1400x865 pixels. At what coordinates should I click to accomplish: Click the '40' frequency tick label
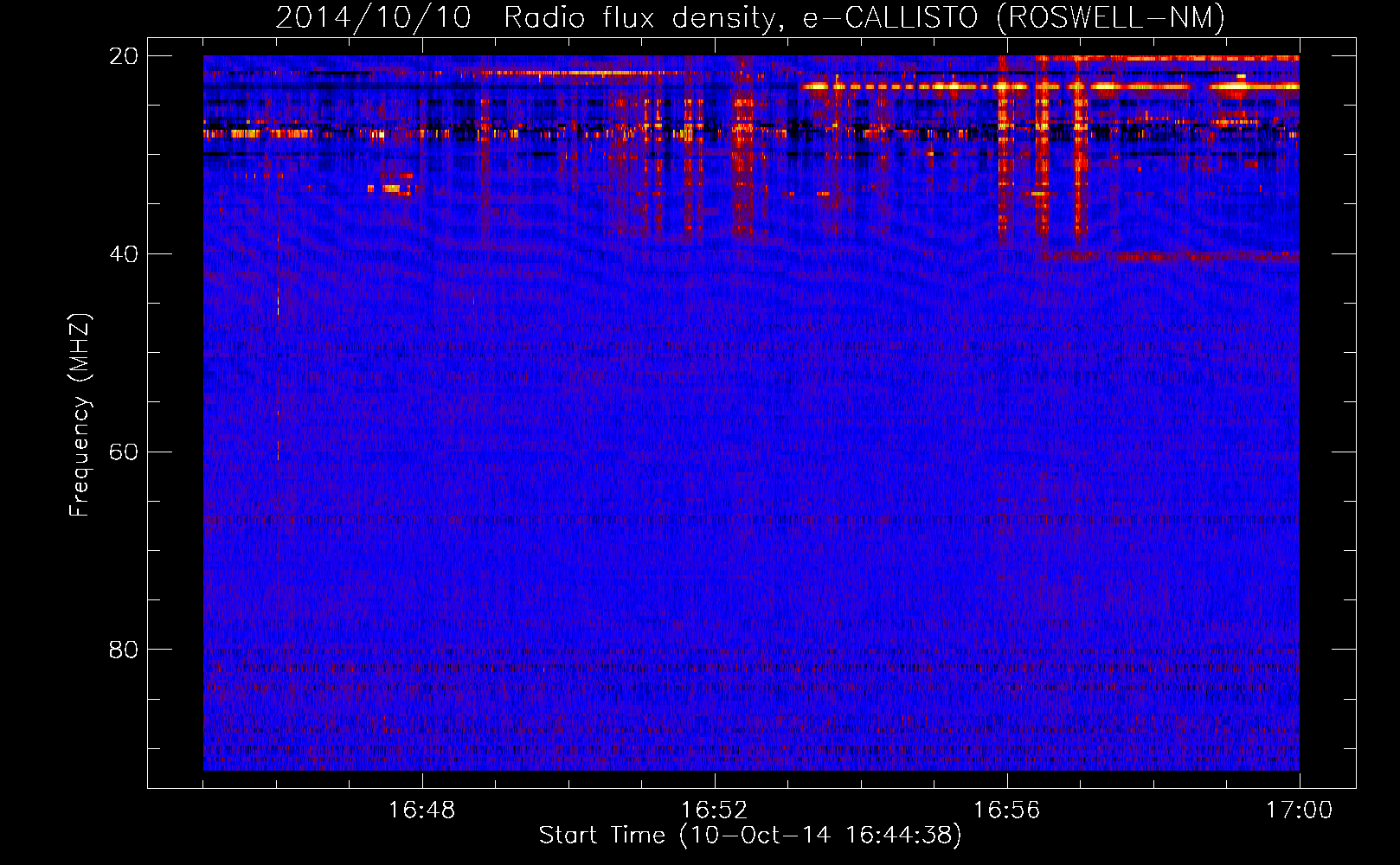[x=124, y=254]
